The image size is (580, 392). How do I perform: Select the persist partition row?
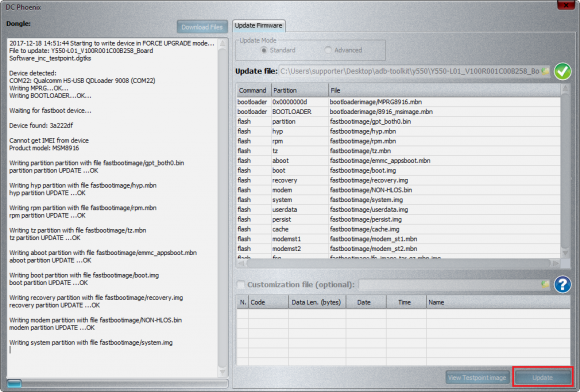pyautogui.click(x=398, y=219)
